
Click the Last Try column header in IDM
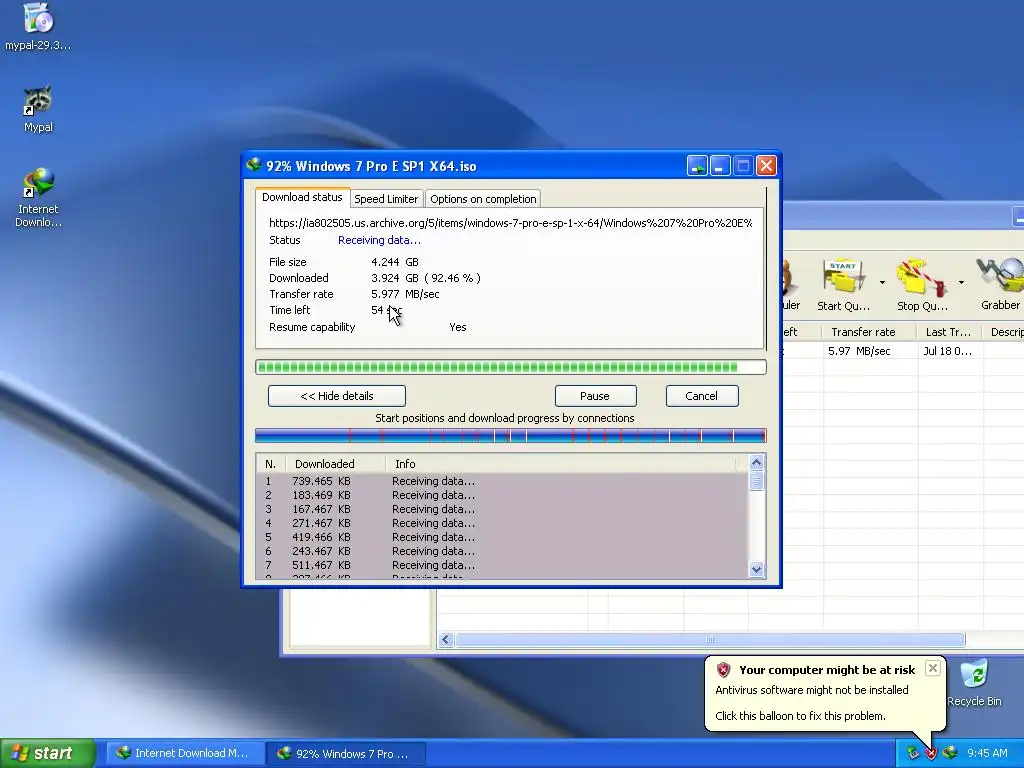pos(949,332)
